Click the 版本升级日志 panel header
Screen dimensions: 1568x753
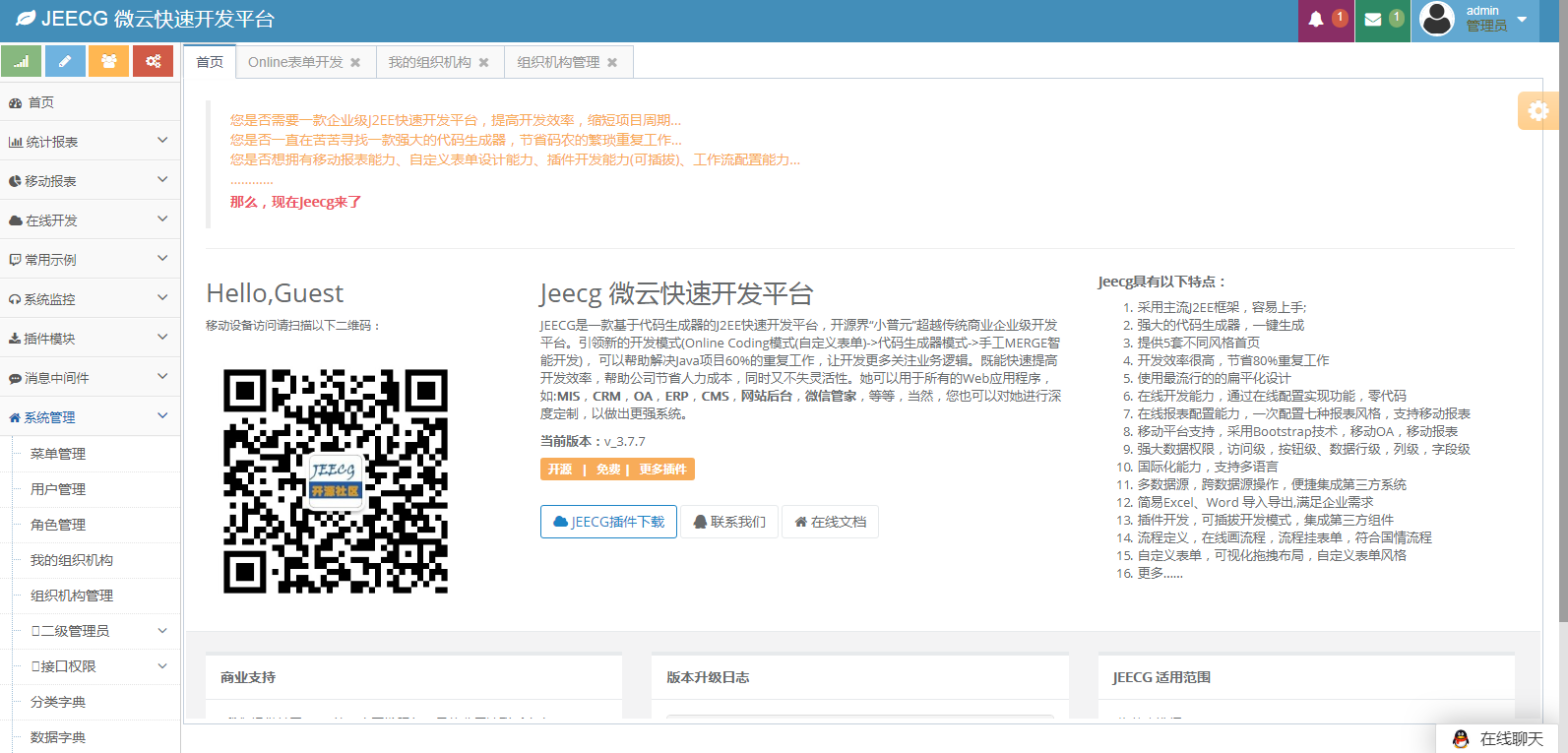(x=860, y=677)
